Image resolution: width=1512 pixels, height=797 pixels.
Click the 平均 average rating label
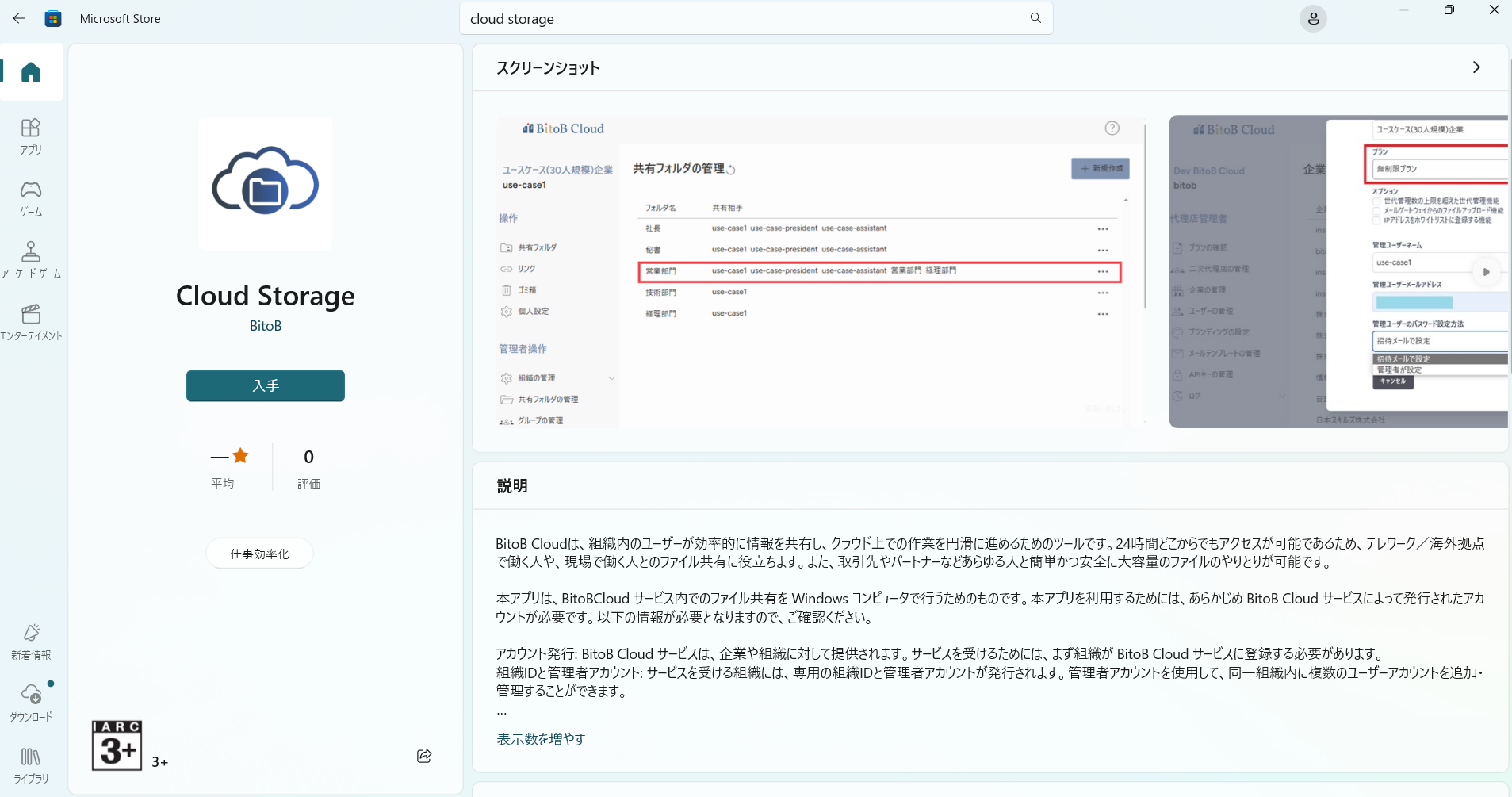point(223,483)
